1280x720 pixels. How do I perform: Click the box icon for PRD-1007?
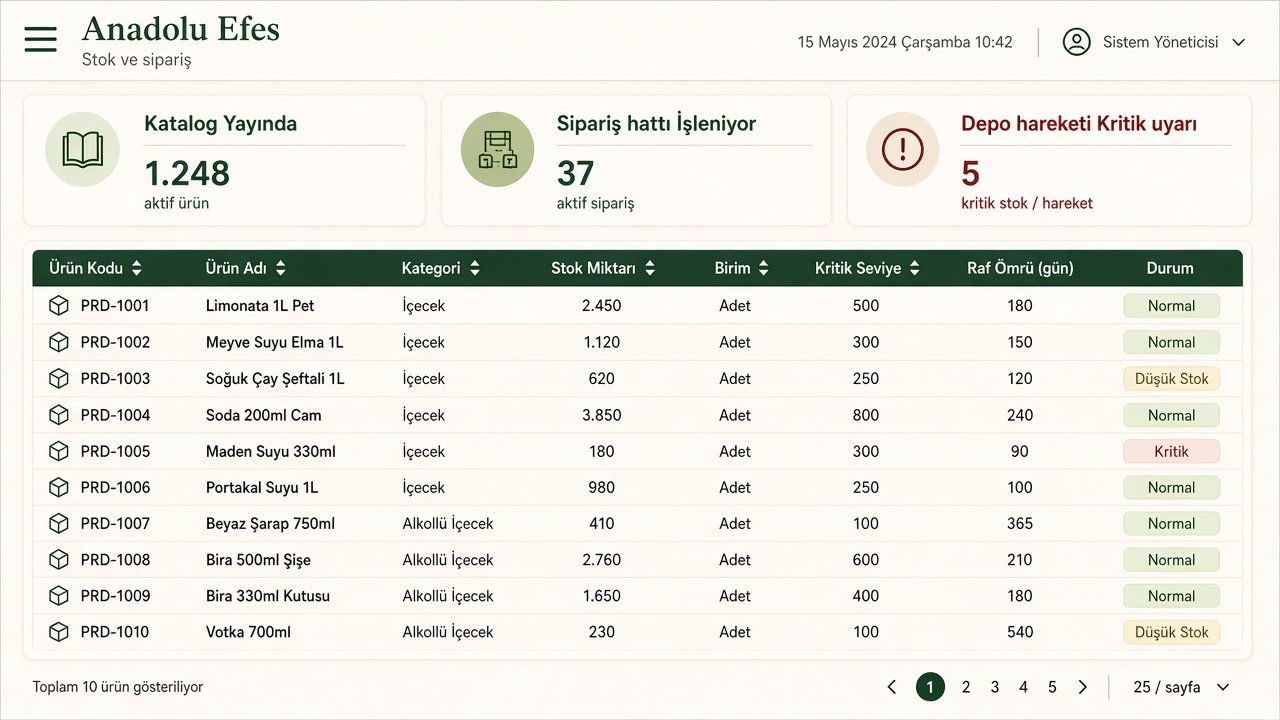pyautogui.click(x=59, y=523)
